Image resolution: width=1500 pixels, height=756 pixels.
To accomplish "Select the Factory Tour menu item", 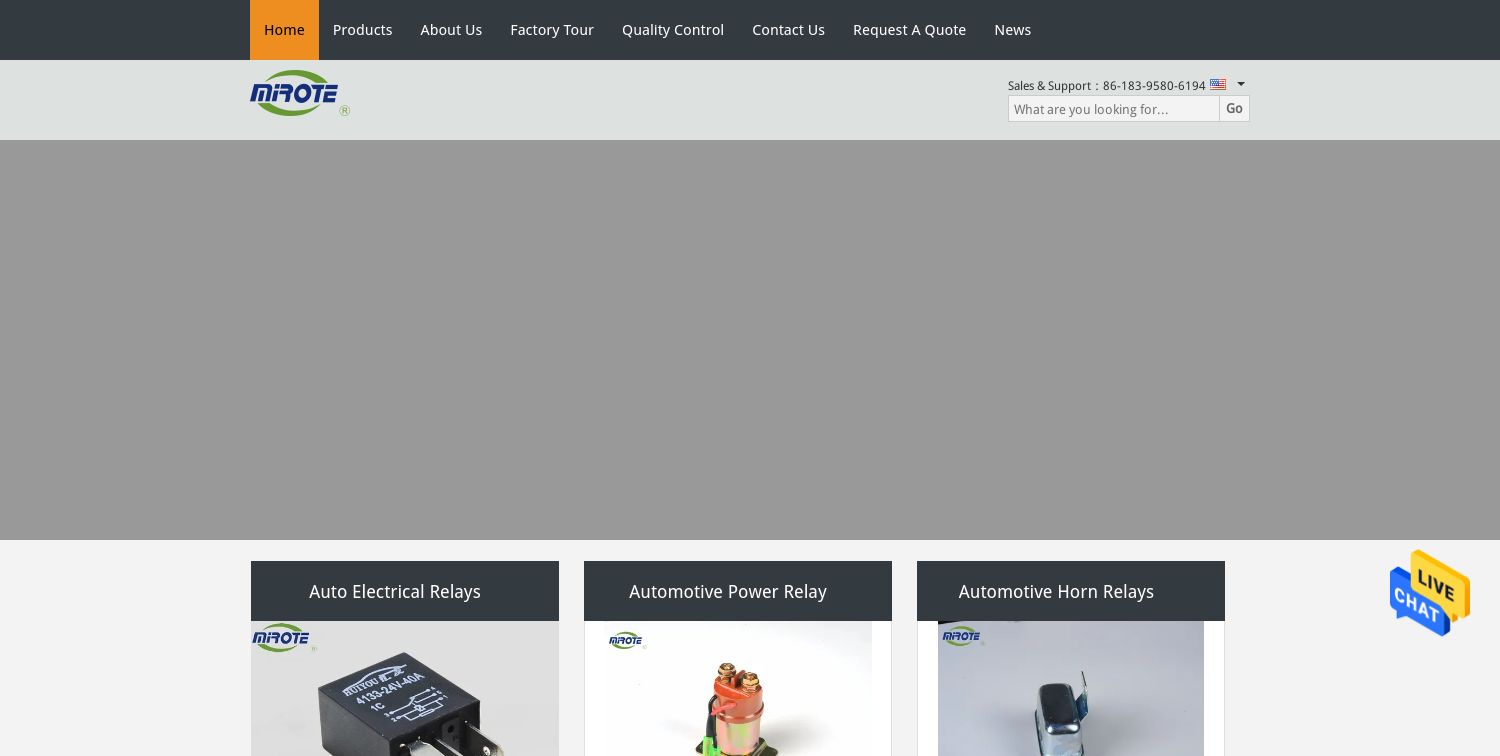I will tap(552, 30).
